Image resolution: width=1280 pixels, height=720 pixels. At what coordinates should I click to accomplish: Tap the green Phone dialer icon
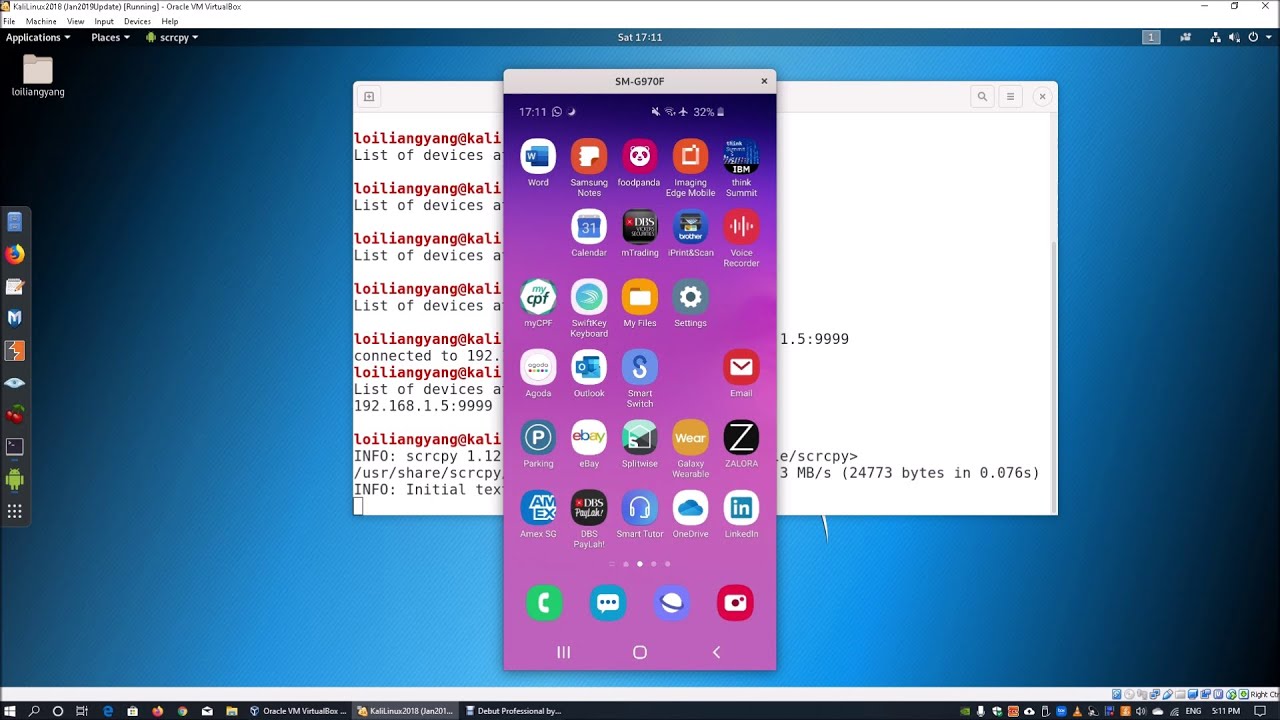pyautogui.click(x=544, y=603)
